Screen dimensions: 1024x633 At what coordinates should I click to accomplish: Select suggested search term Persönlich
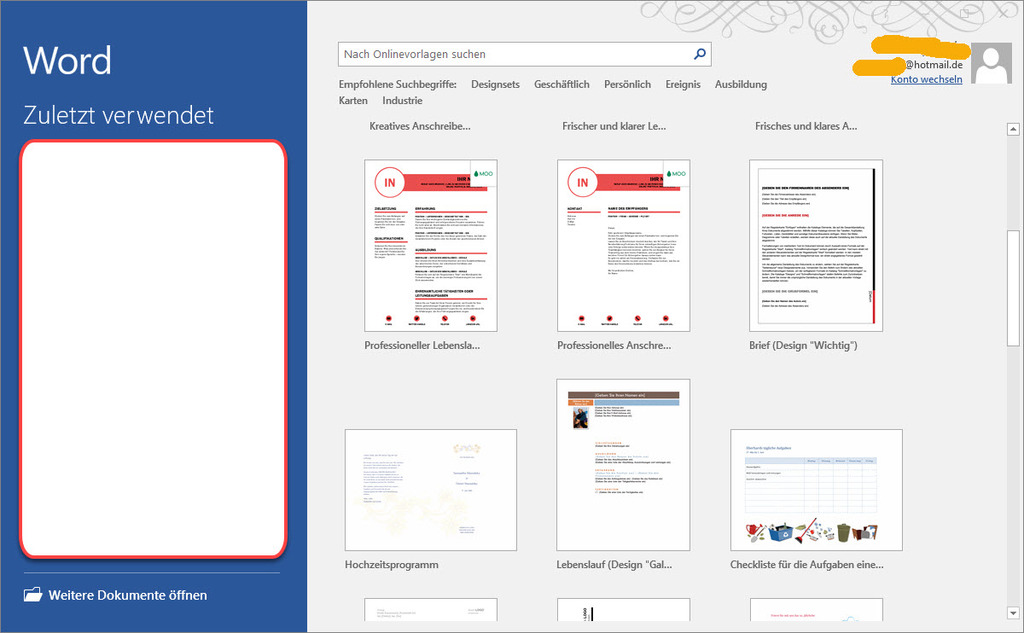[627, 84]
